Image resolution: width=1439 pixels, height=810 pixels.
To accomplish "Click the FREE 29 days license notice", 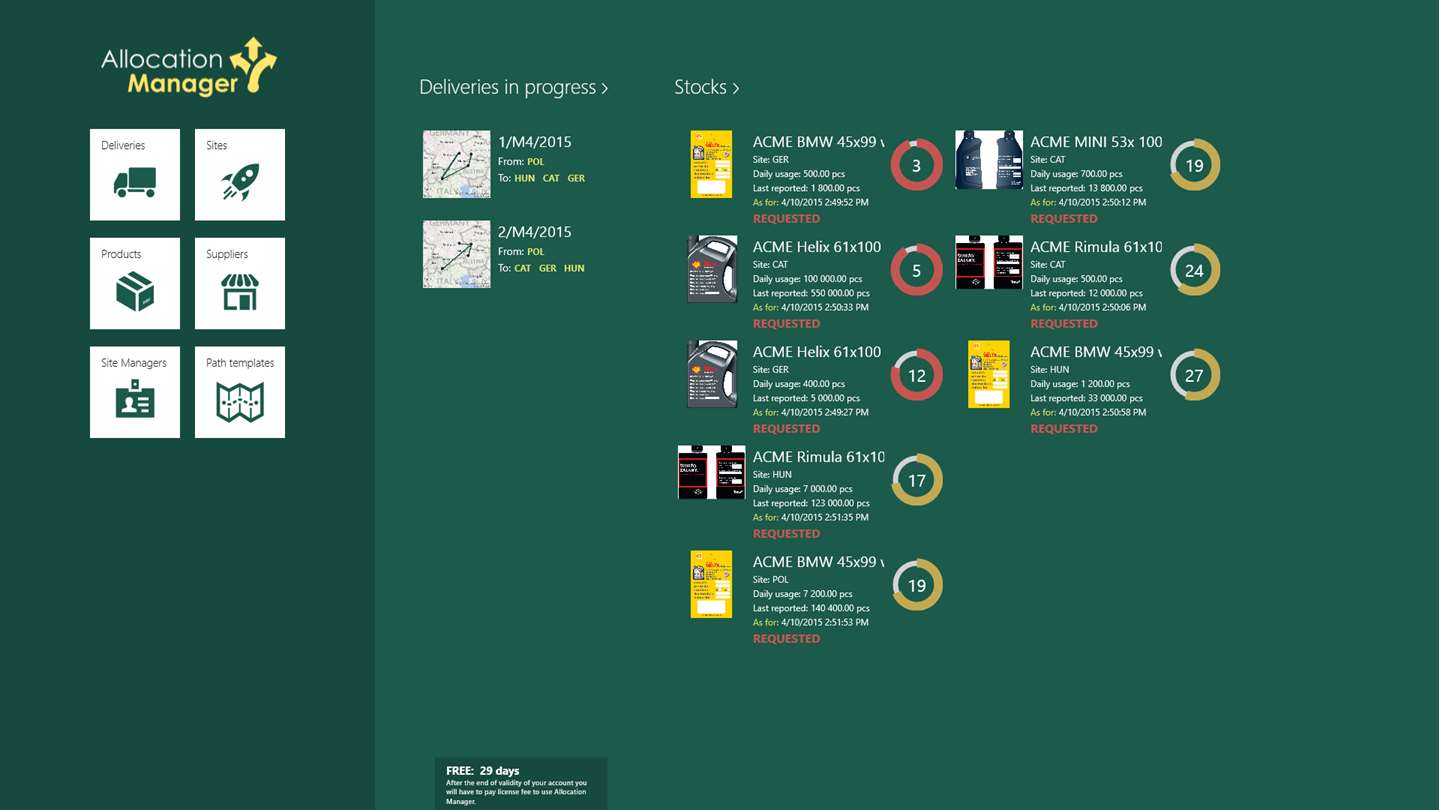I will (x=521, y=784).
